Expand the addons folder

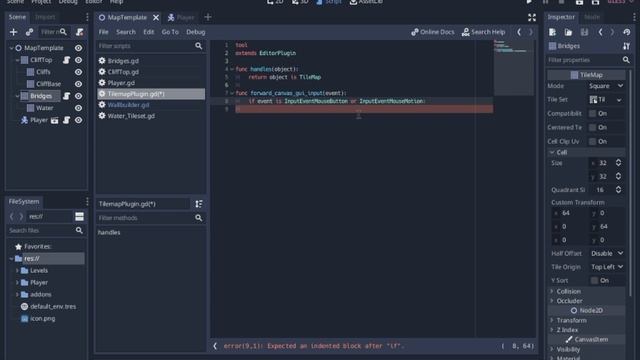[x=17, y=295]
